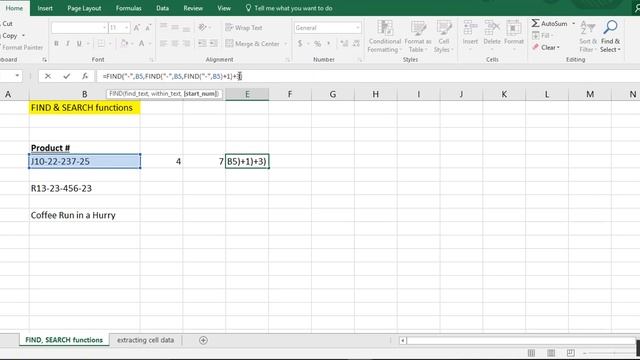Click horizontal scrollbar left arrow
The height and width of the screenshot is (360, 640).
(x=403, y=340)
